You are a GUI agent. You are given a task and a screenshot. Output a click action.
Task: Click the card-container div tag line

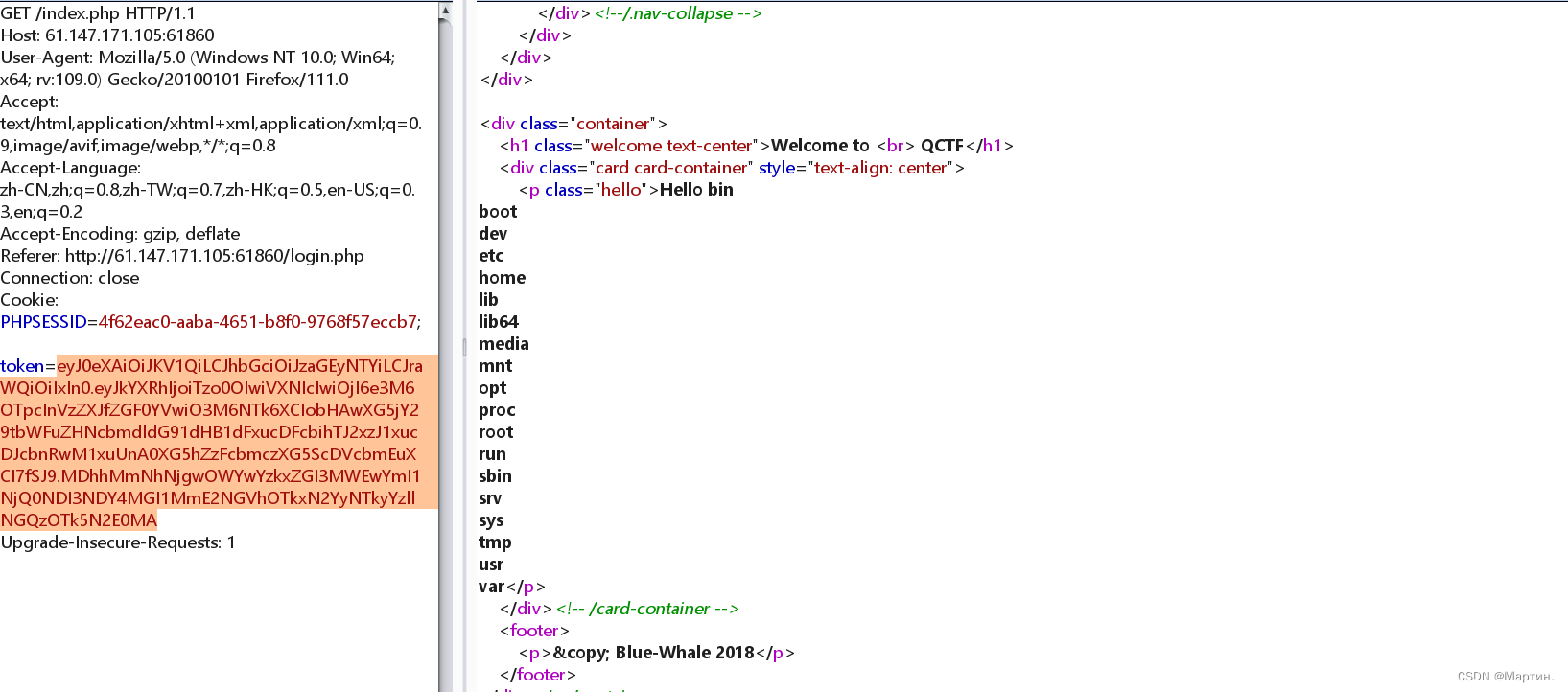tap(732, 168)
